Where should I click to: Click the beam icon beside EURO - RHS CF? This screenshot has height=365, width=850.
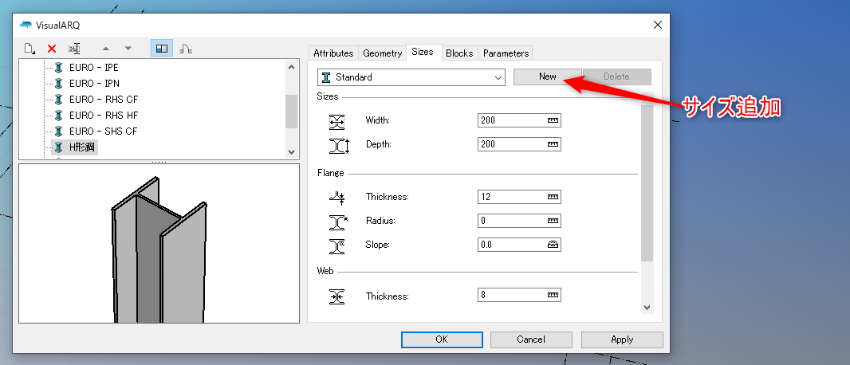tap(59, 99)
